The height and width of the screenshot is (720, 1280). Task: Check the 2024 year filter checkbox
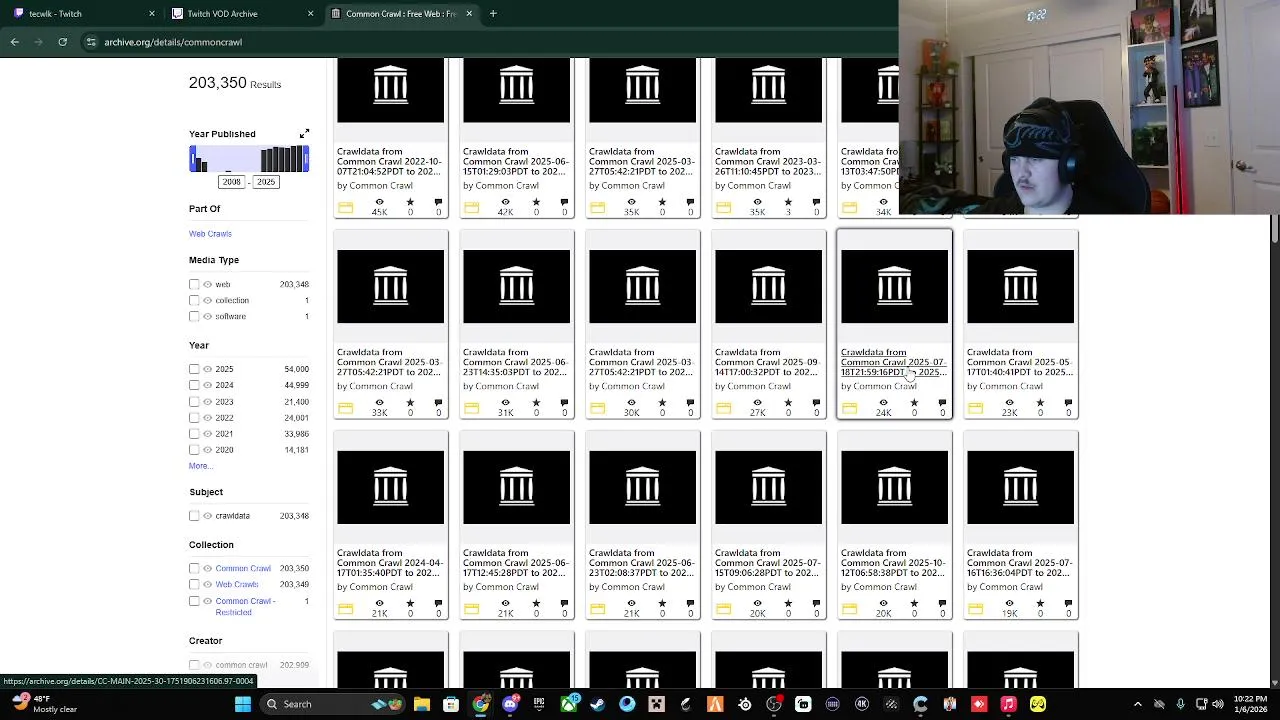(194, 385)
